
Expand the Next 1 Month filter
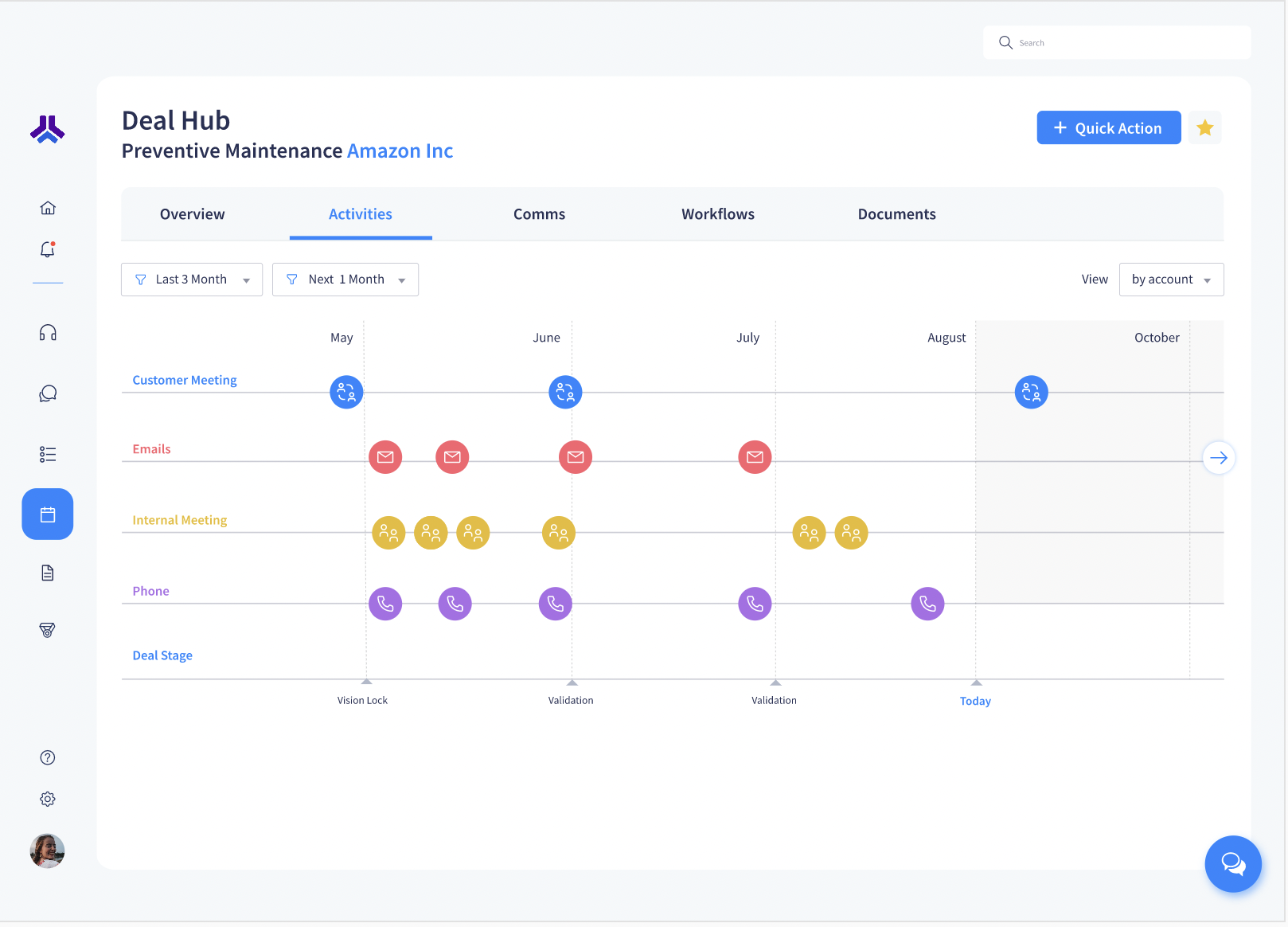tap(345, 279)
